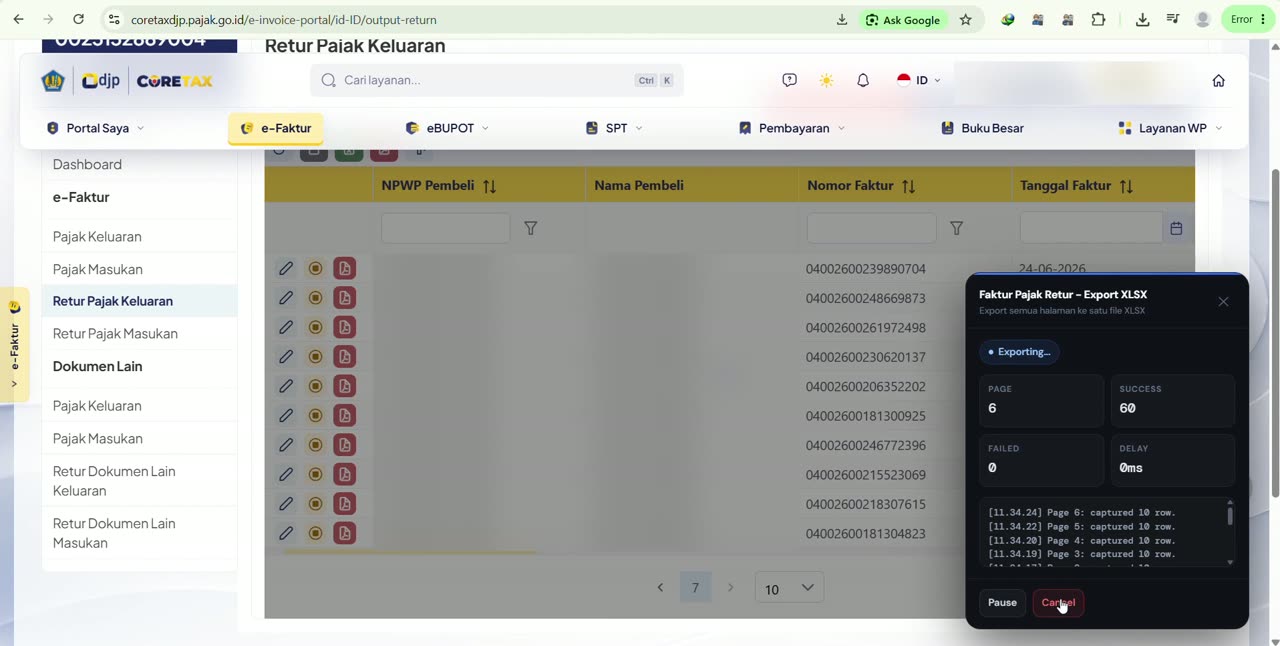
Task: Open the browser downloads tray icon
Action: click(x=1142, y=19)
